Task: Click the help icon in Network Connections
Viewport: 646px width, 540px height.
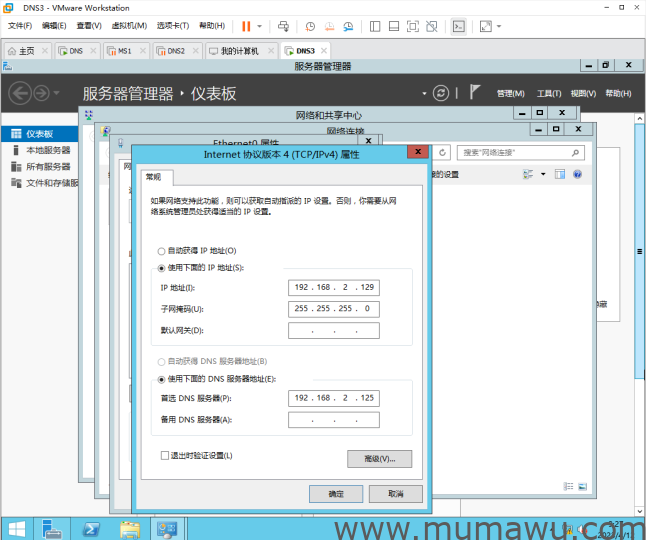Action: pos(577,174)
